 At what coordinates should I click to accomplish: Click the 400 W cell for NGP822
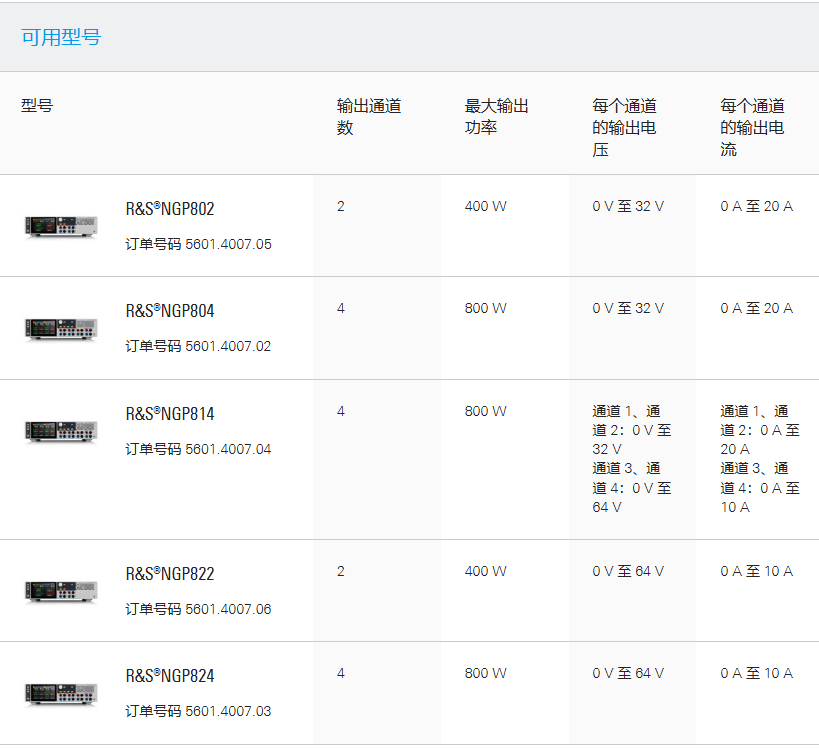[485, 571]
